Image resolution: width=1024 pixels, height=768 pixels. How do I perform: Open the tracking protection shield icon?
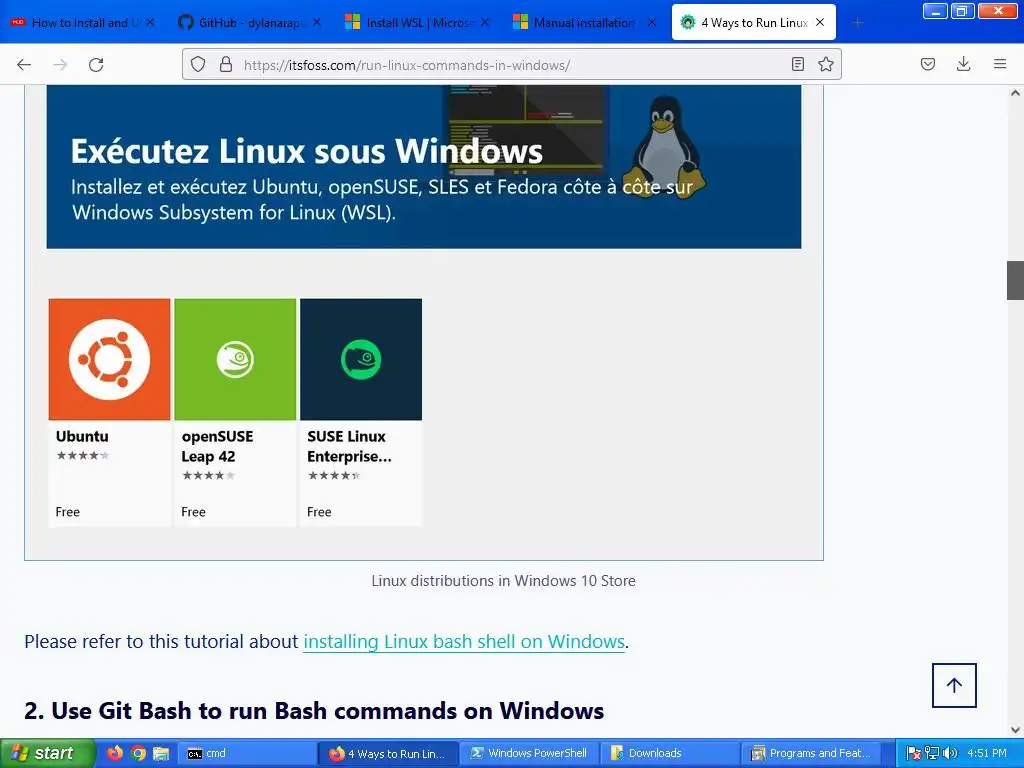click(198, 64)
